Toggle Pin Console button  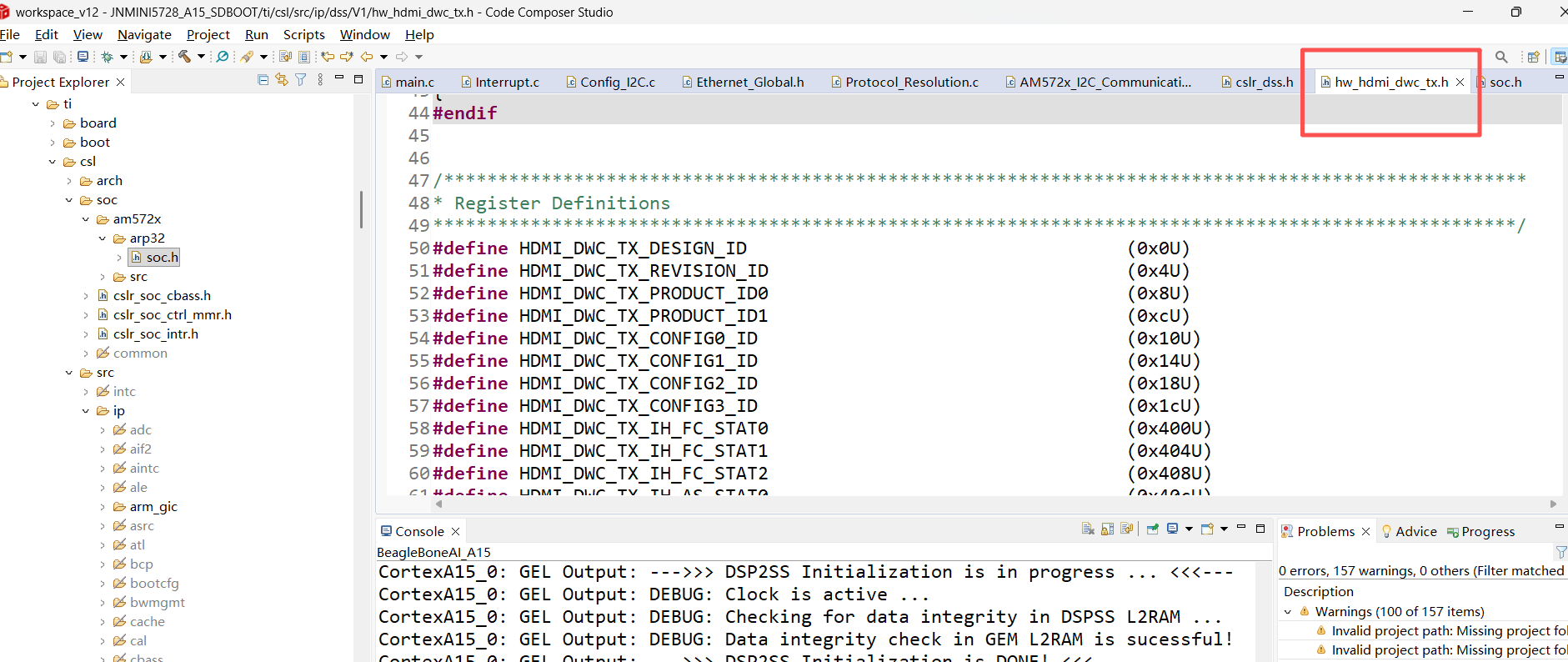(x=1153, y=529)
